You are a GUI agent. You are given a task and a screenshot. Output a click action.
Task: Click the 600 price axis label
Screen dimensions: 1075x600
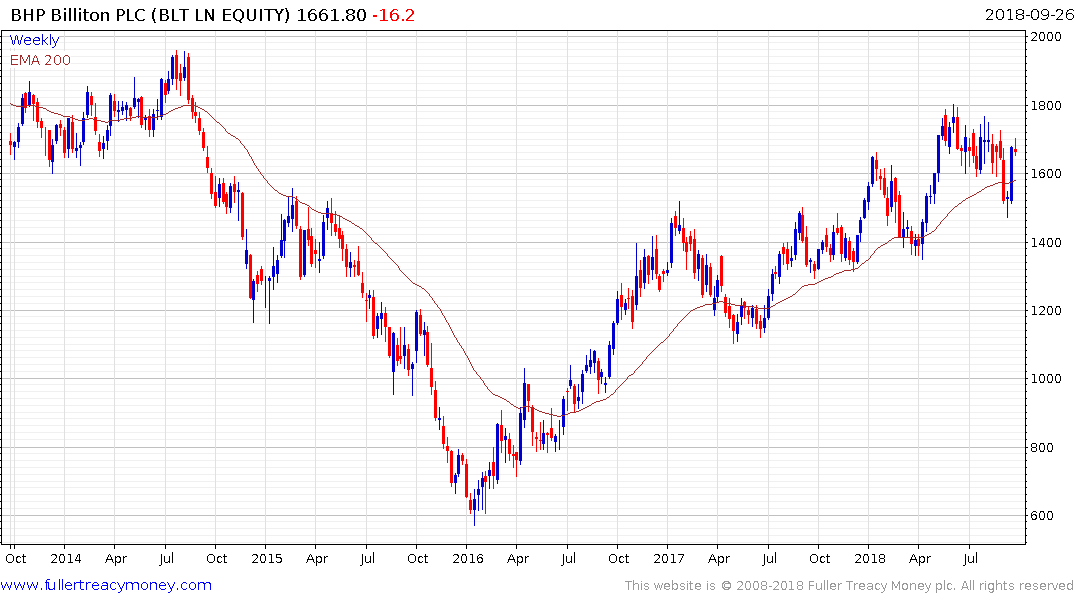point(1042,516)
